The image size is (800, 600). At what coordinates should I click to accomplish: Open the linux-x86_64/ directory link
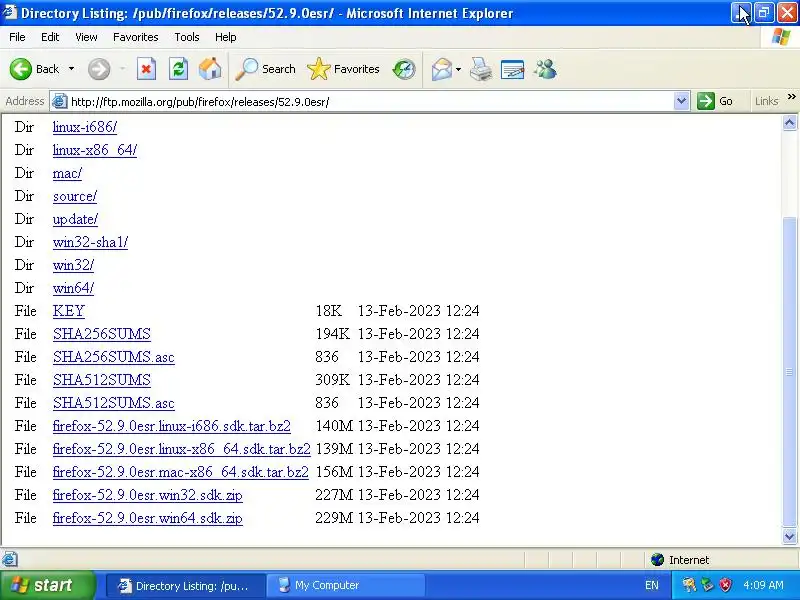point(95,150)
